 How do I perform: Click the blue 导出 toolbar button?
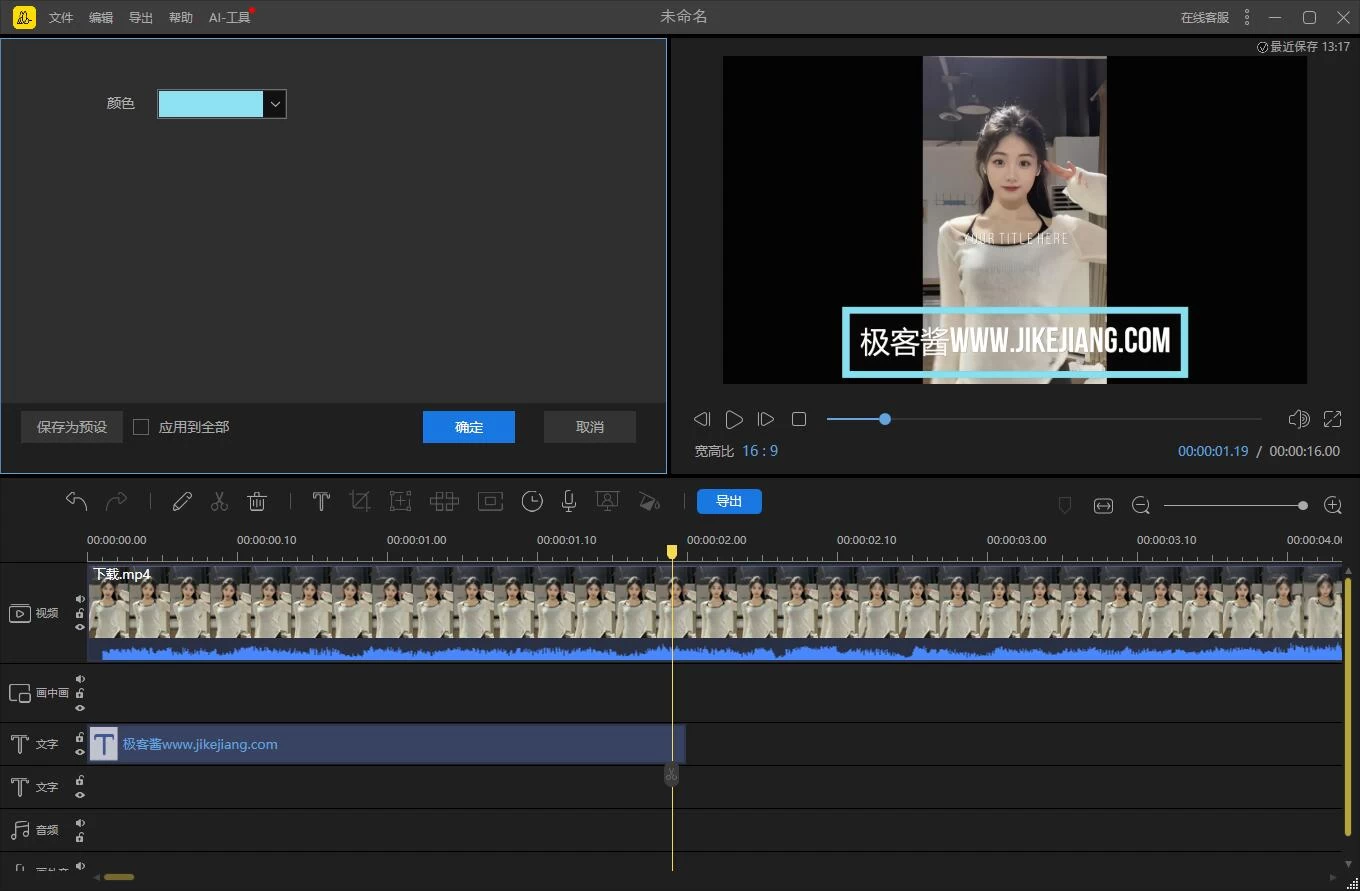(729, 501)
